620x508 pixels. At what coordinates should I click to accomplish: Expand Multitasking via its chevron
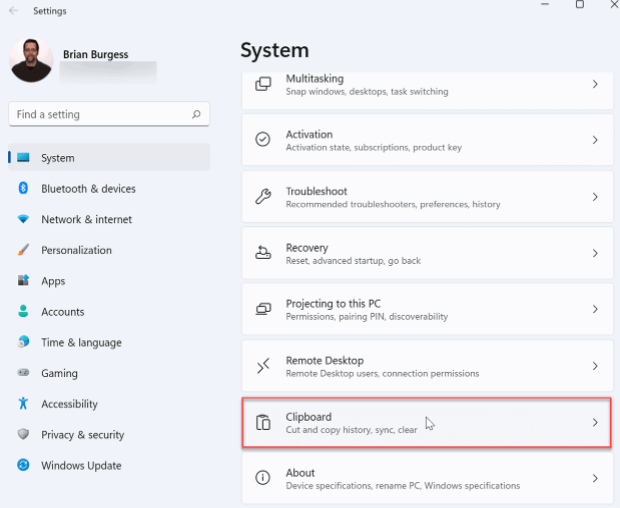pyautogui.click(x=595, y=84)
